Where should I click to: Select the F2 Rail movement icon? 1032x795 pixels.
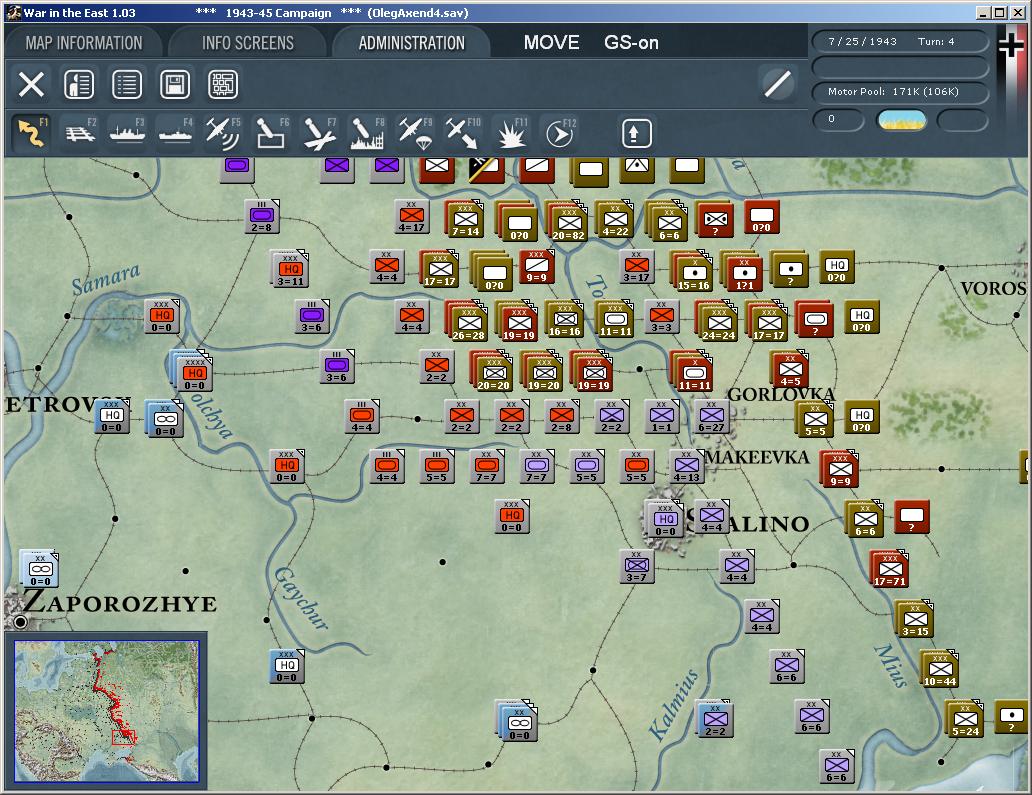[80, 134]
